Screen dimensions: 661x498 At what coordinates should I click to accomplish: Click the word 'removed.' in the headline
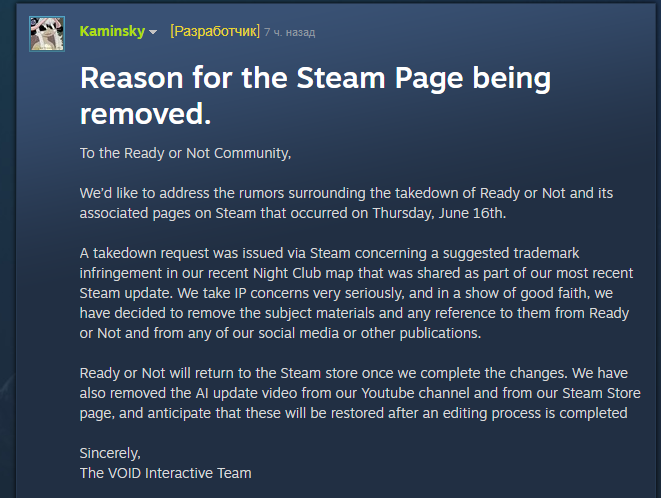tap(145, 114)
